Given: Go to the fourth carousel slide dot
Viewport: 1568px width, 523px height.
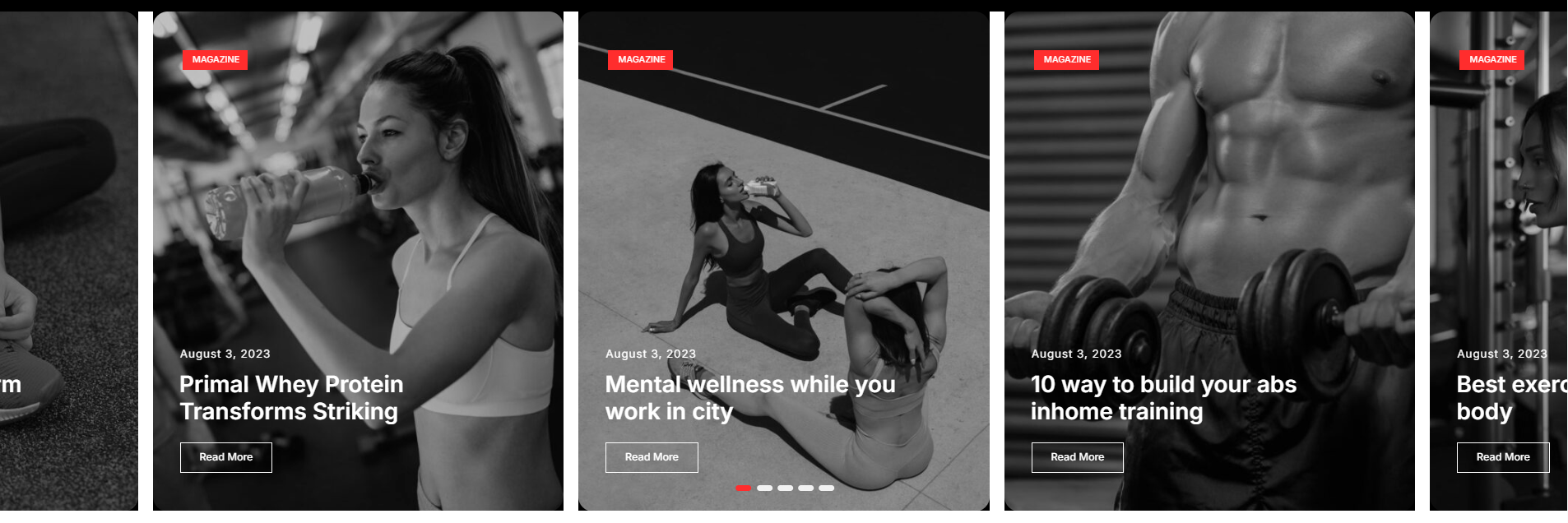Looking at the screenshot, I should 806,488.
